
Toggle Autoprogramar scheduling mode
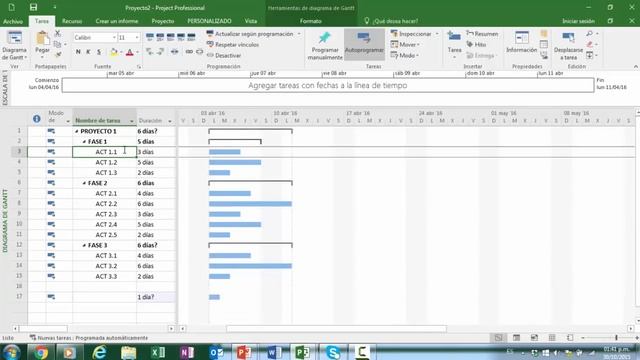[x=364, y=43]
